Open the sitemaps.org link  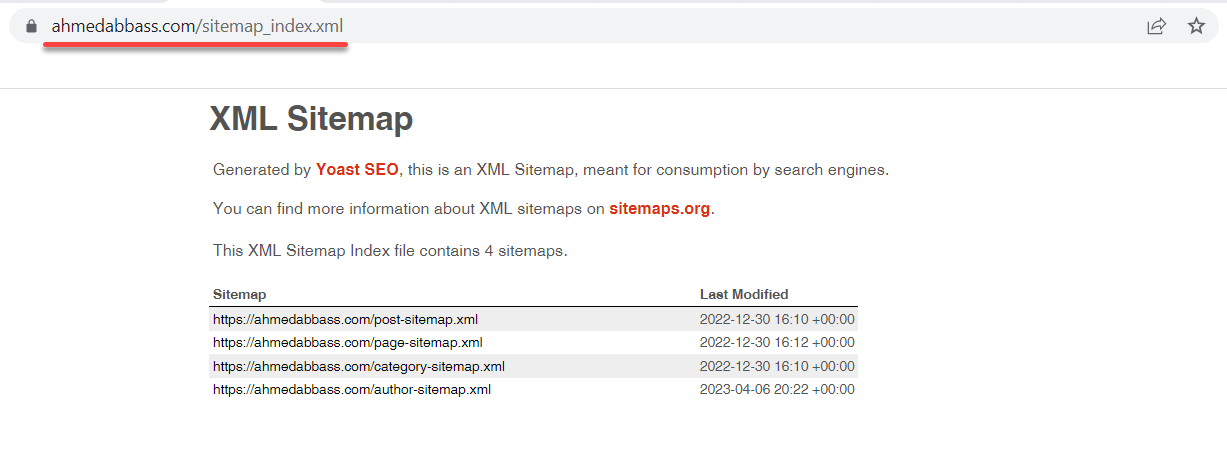click(x=659, y=209)
